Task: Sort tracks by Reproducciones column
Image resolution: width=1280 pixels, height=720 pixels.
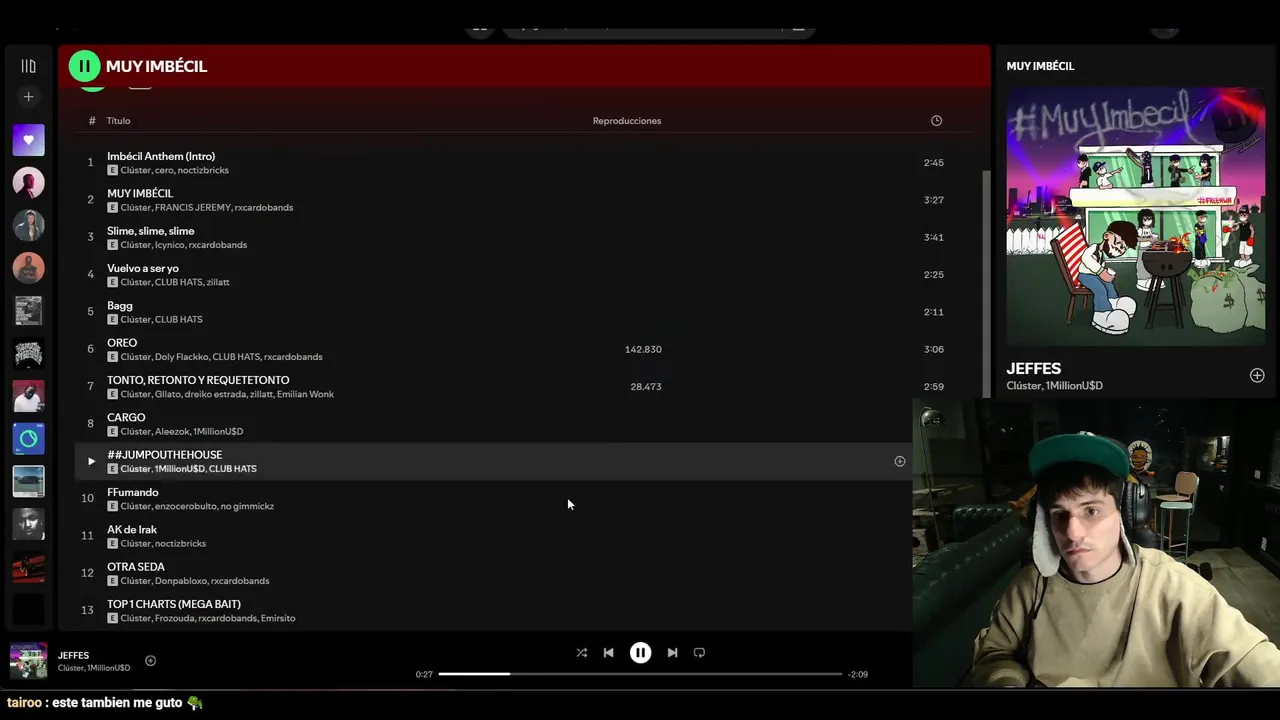Action: pyautogui.click(x=627, y=121)
